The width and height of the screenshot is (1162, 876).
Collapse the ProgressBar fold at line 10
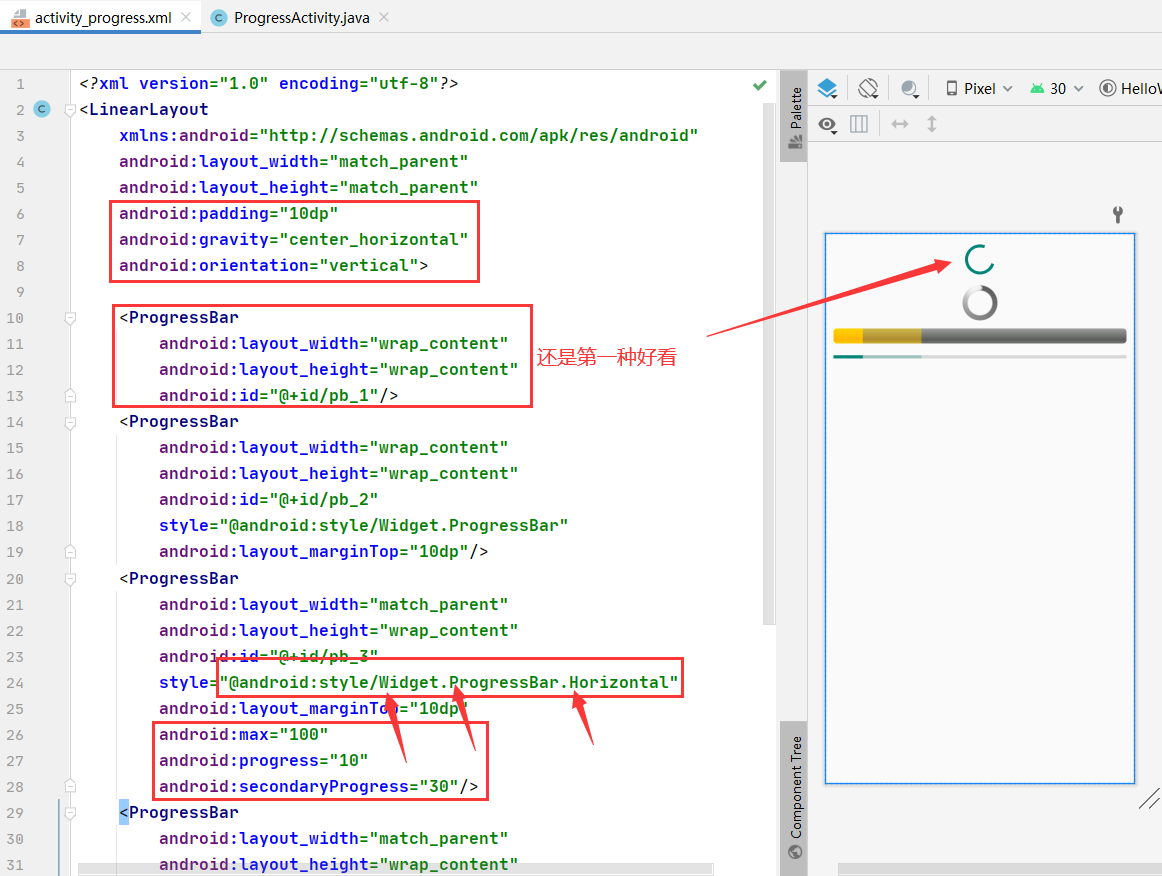(70, 318)
